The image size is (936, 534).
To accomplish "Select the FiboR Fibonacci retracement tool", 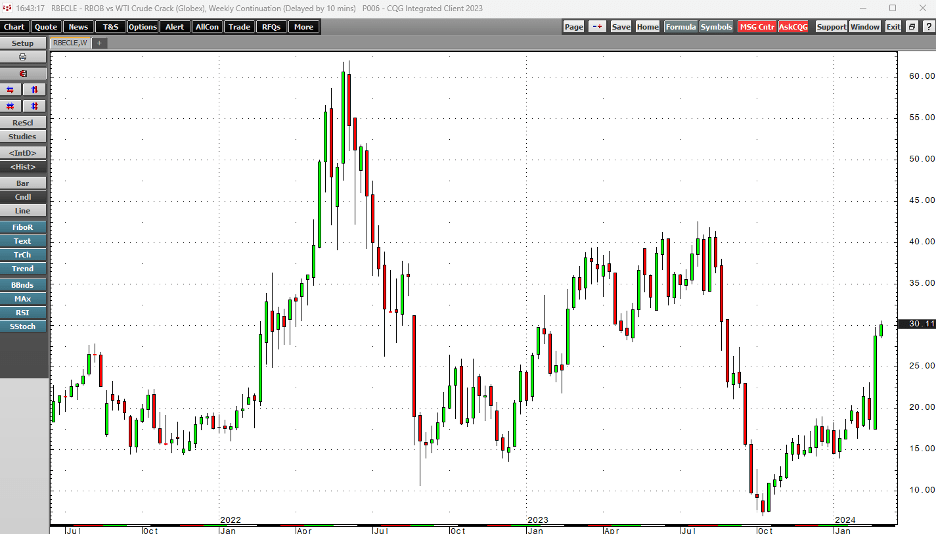I will 23,227.
